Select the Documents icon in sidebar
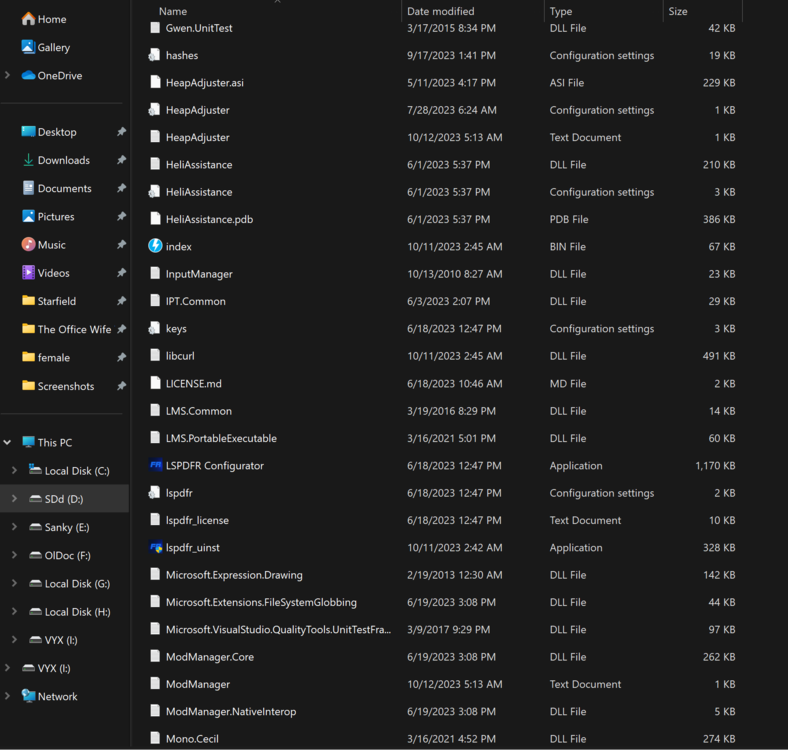The height and width of the screenshot is (750, 788). click(28, 188)
